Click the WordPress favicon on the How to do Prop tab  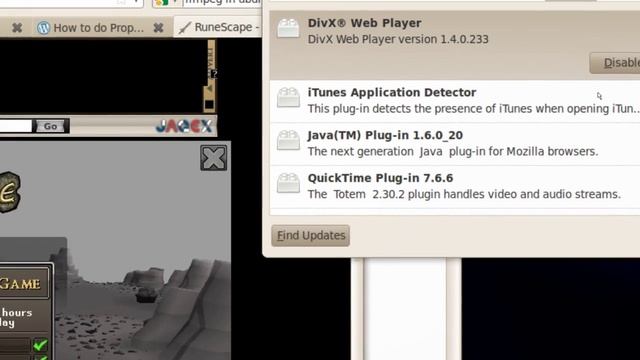(x=43, y=28)
